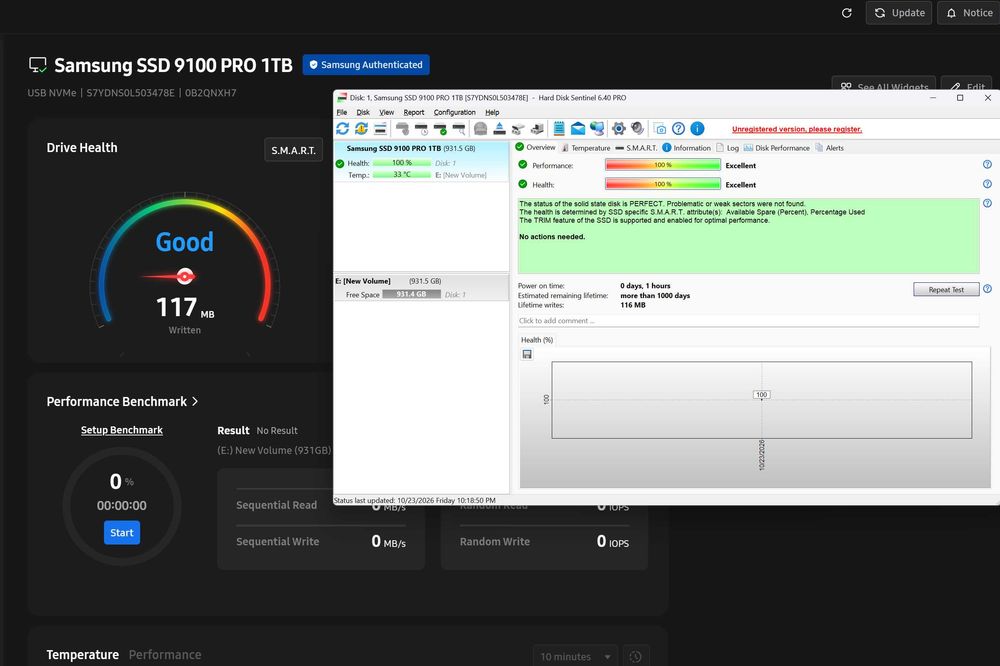This screenshot has width=1000, height=666.
Task: Click the question mark help icon in toolbar
Action: click(679, 129)
